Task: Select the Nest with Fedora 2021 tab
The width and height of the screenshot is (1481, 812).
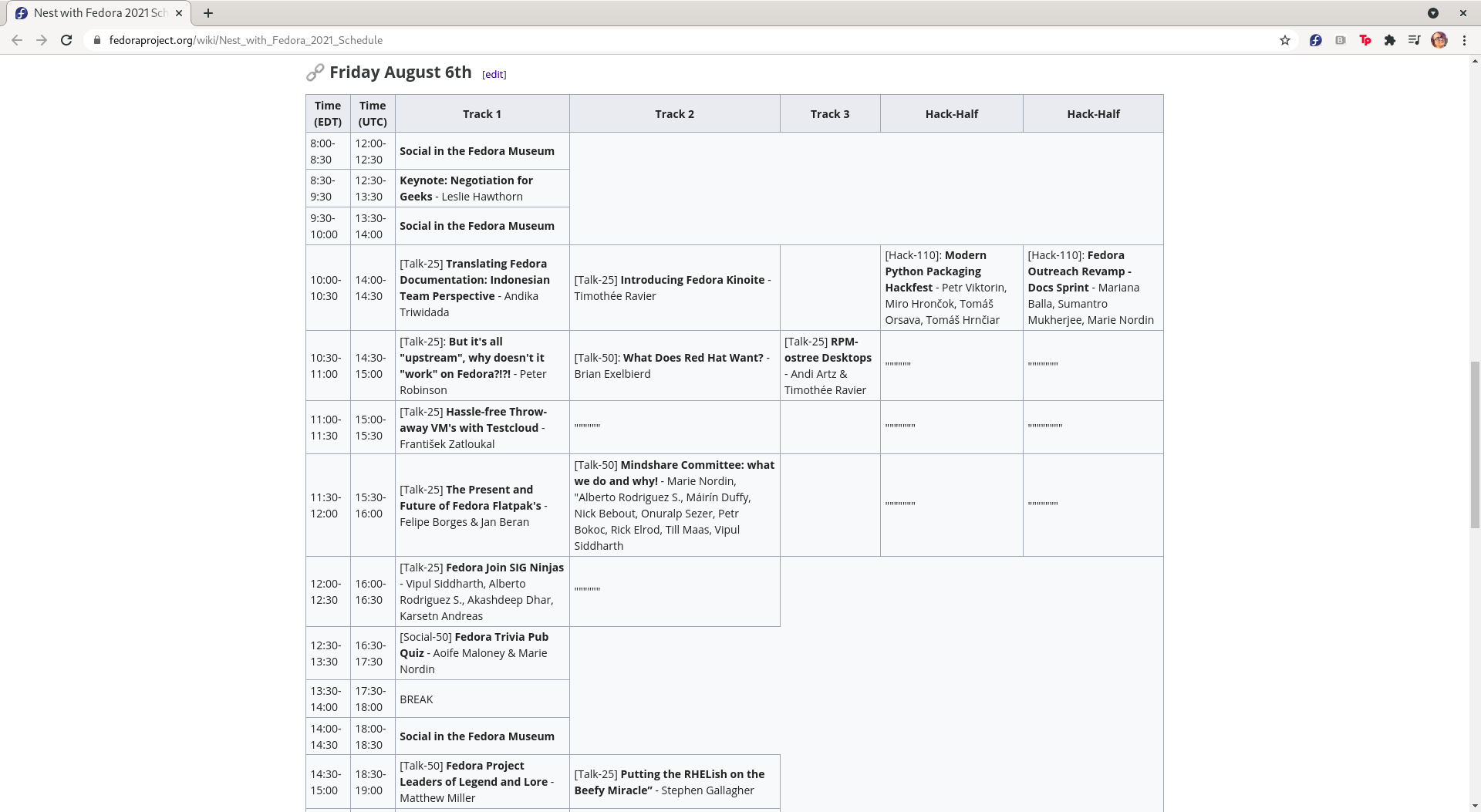Action: [x=100, y=13]
